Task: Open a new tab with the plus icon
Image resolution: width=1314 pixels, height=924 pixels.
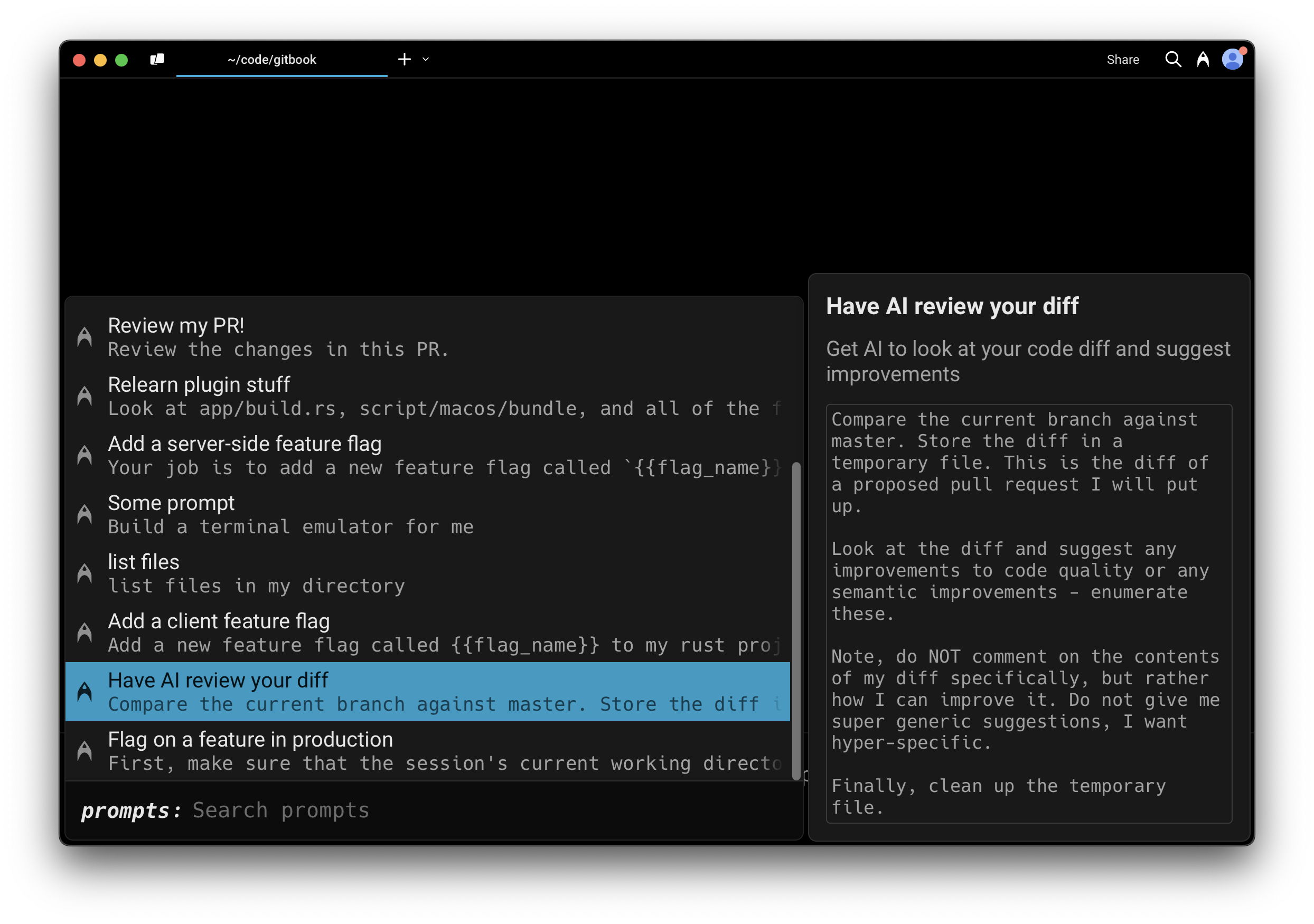Action: click(x=405, y=59)
